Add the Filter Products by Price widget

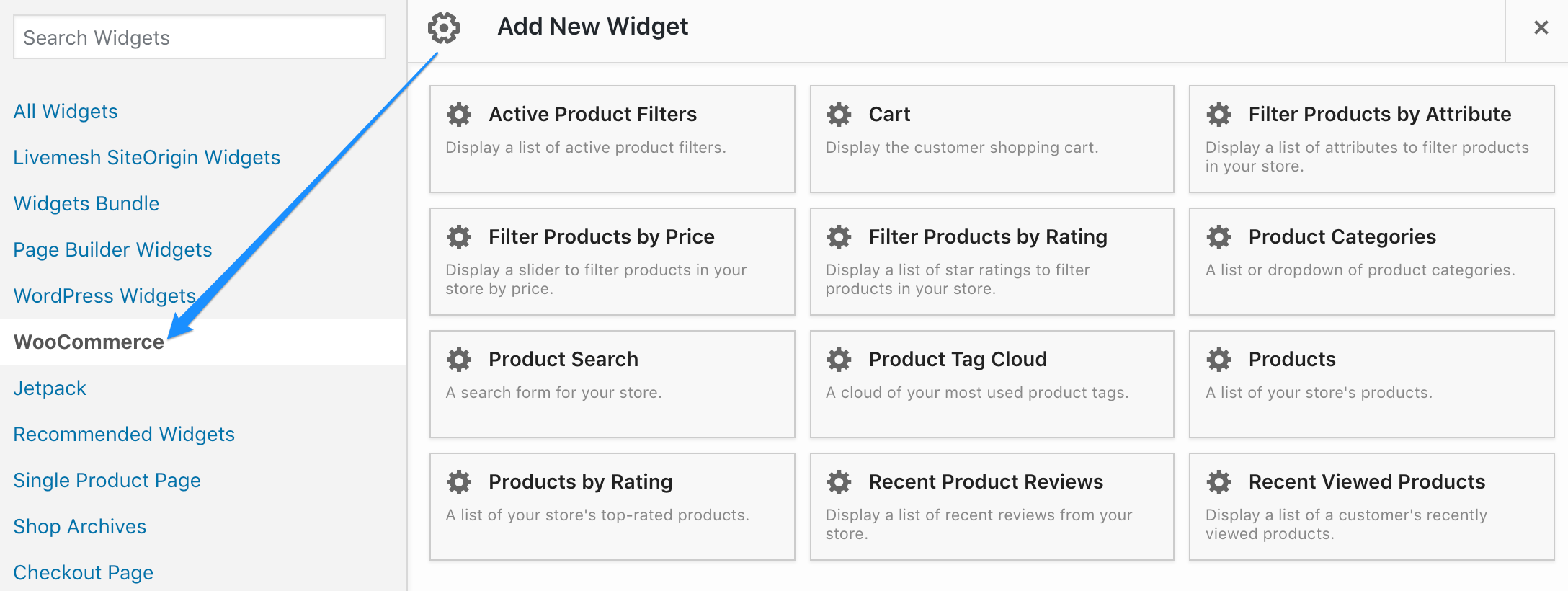[x=612, y=262]
